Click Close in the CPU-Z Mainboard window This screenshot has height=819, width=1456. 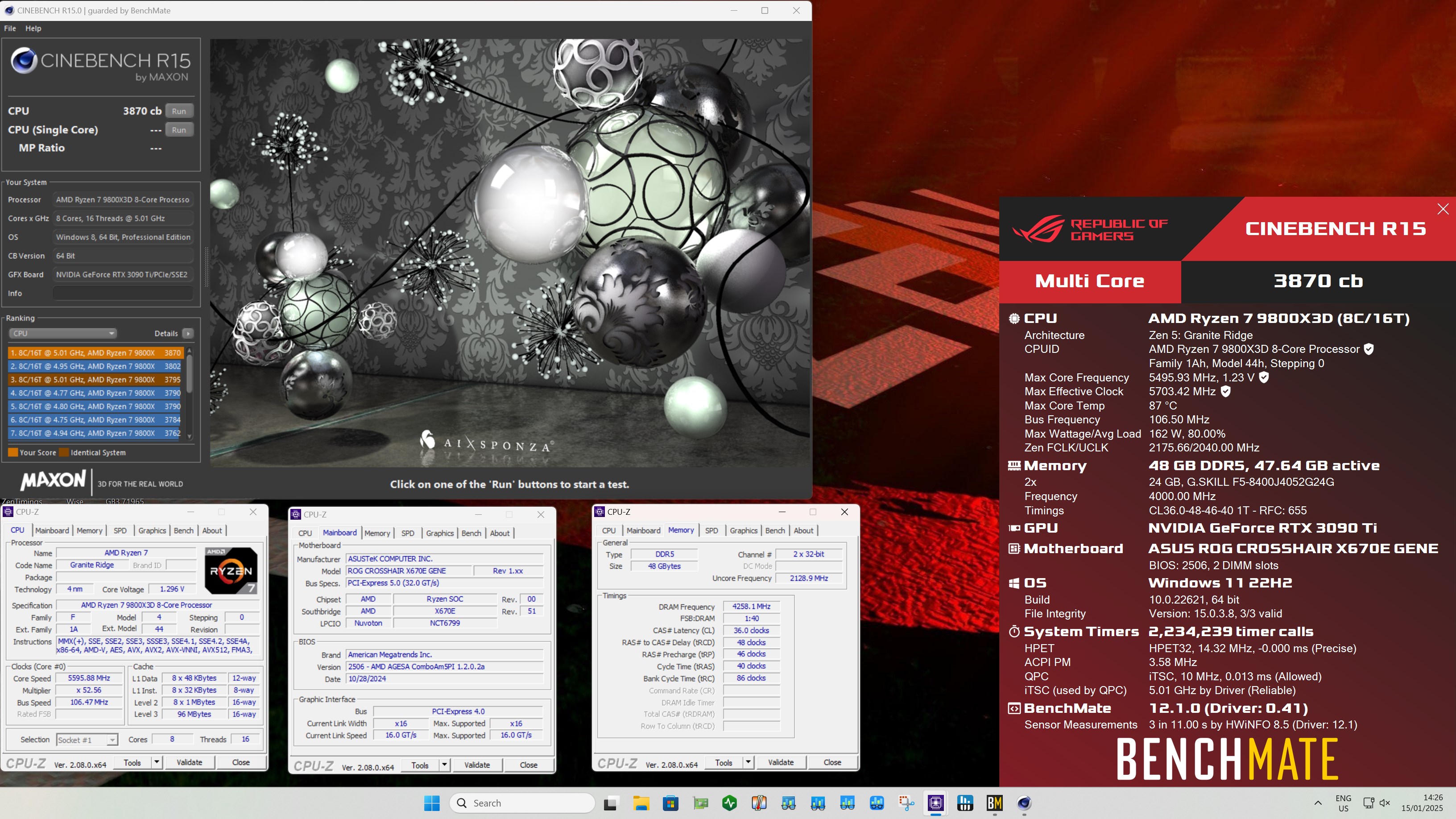pyautogui.click(x=529, y=765)
